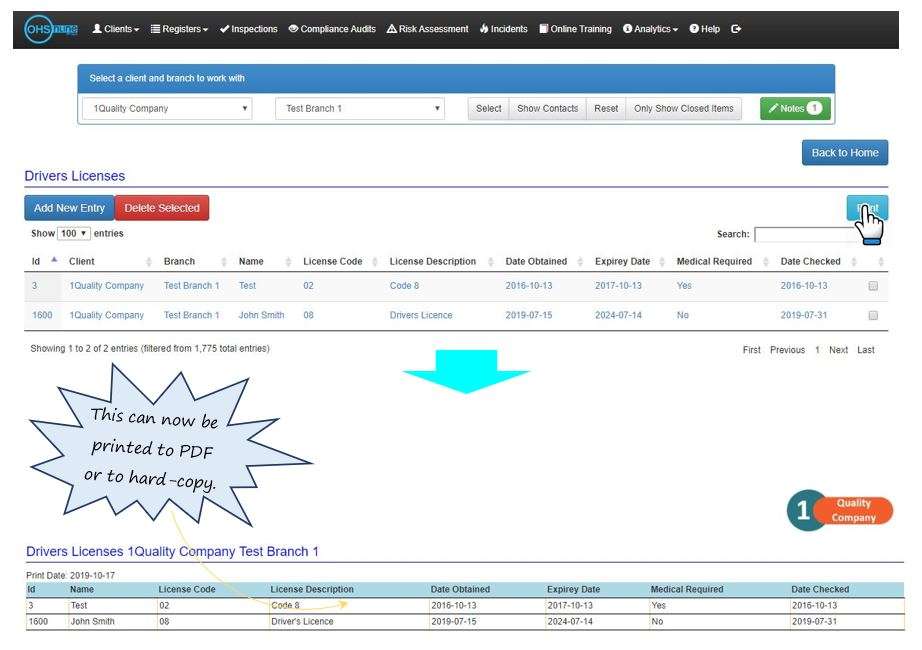The width and height of the screenshot is (922, 650).
Task: Open Online Training from the navbar
Action: coord(575,29)
